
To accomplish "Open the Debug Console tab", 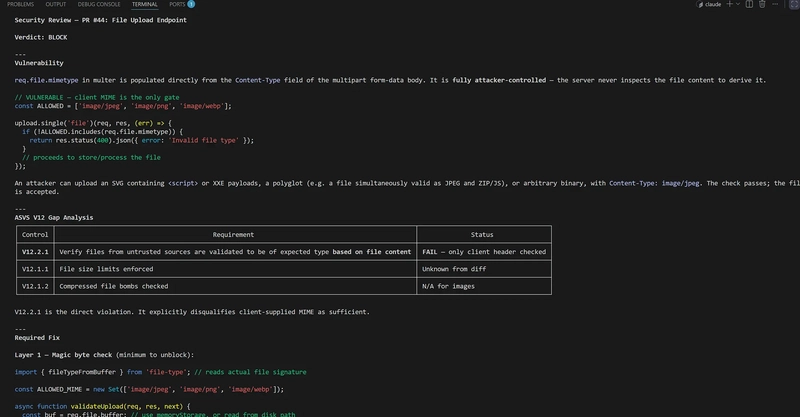I will (99, 4).
